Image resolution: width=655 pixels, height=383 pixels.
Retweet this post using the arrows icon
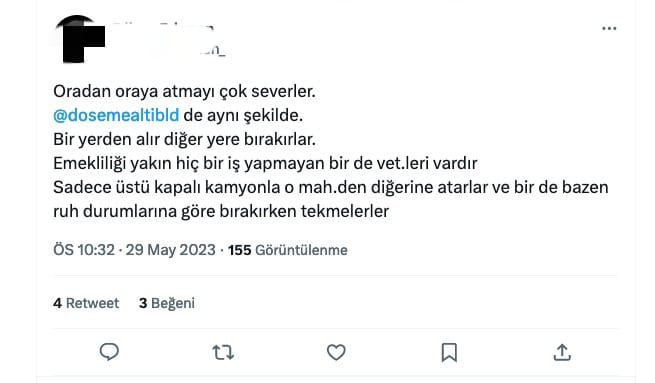tap(223, 353)
